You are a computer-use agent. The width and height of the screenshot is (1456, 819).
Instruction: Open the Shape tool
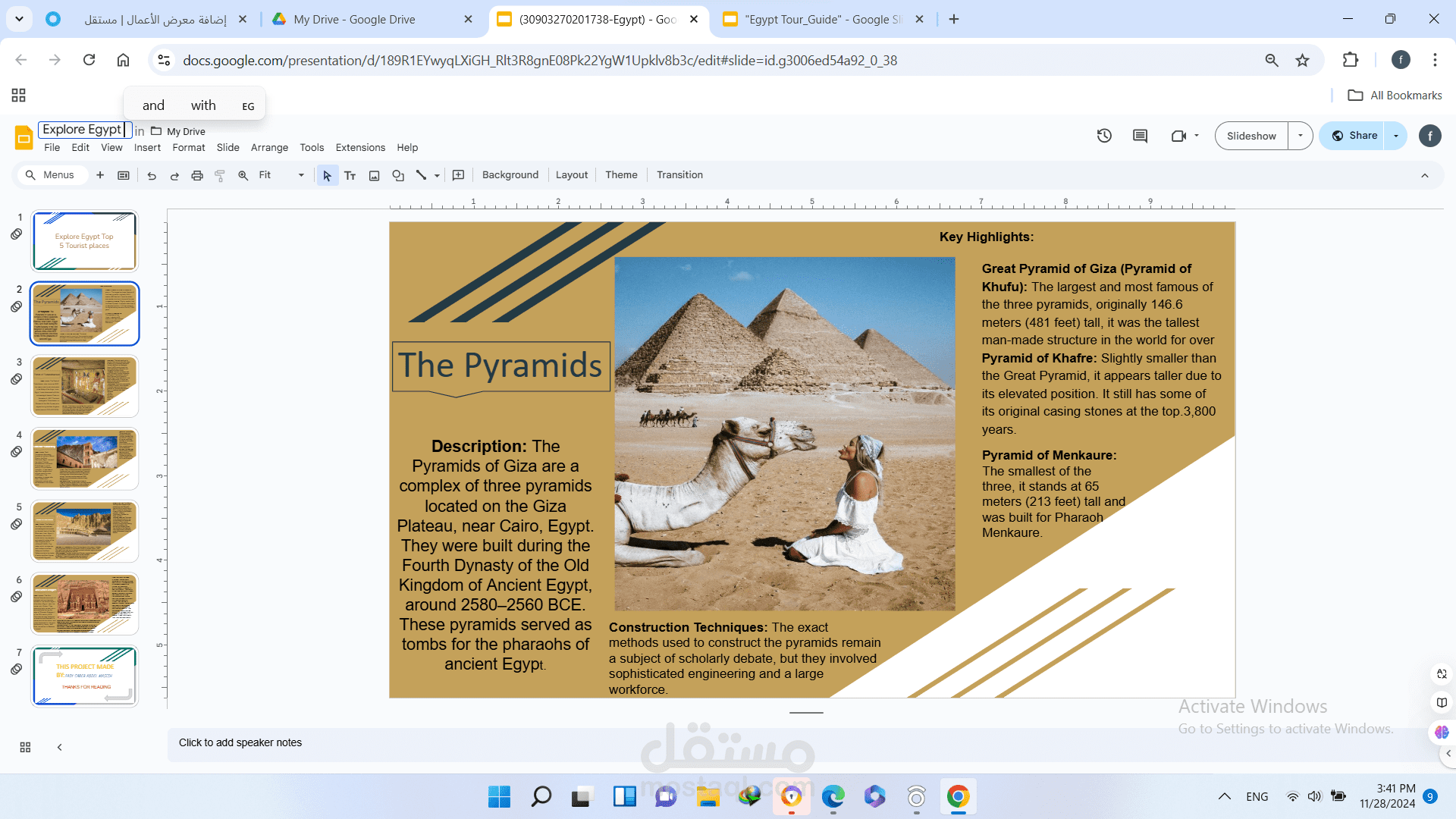coord(398,175)
